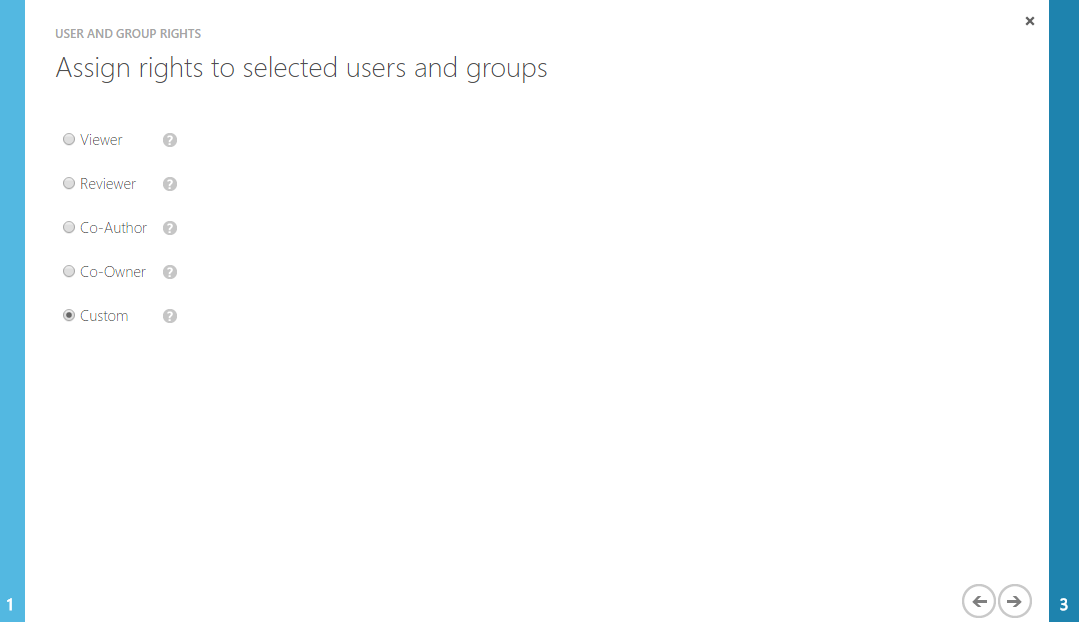Image resolution: width=1079 pixels, height=622 pixels.
Task: Show help tooltip for Reviewer
Action: pyautogui.click(x=170, y=184)
